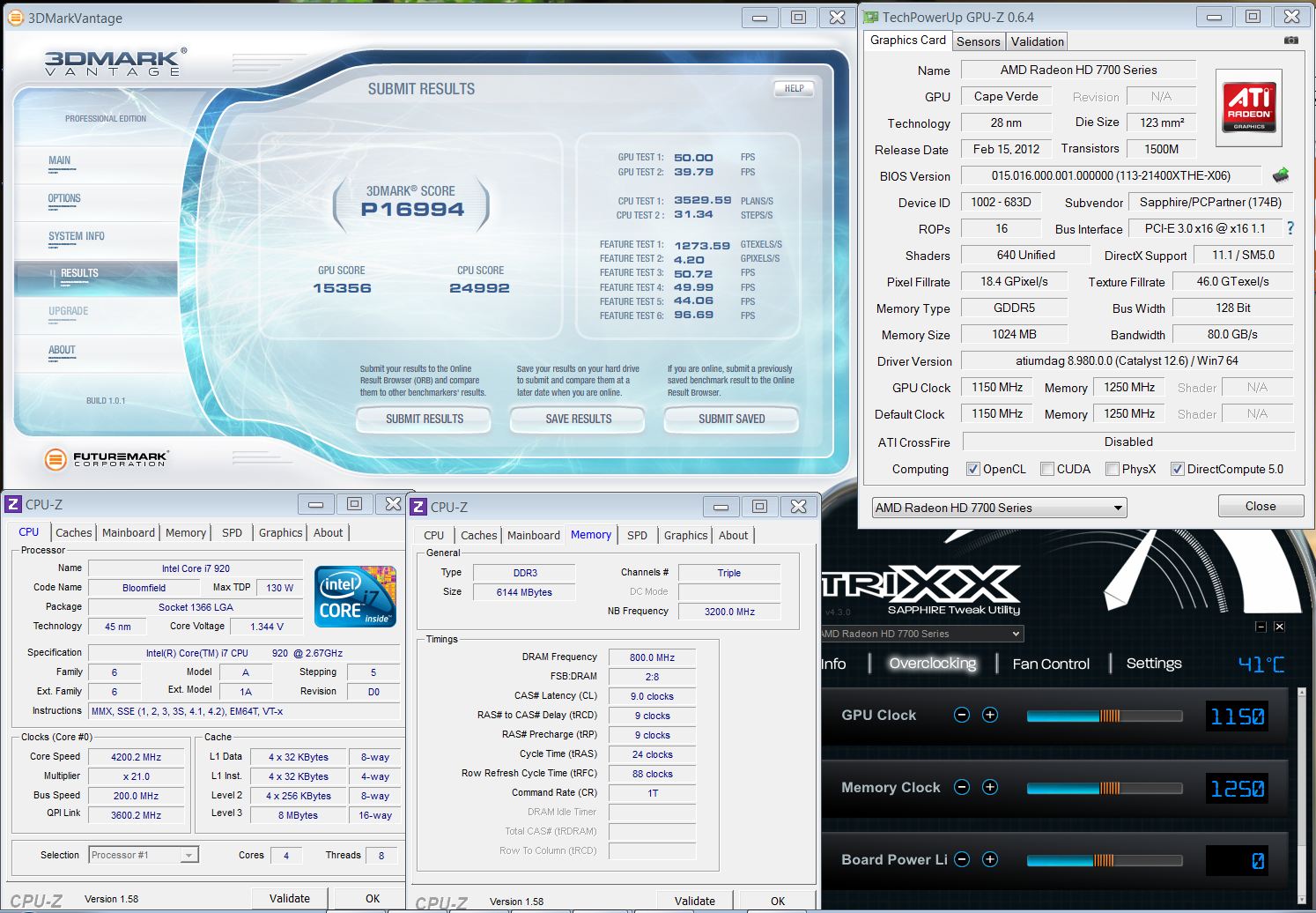The image size is (1316, 913).
Task: Click the Intel Core i7 logo in CPU-Z
Action: tap(355, 597)
